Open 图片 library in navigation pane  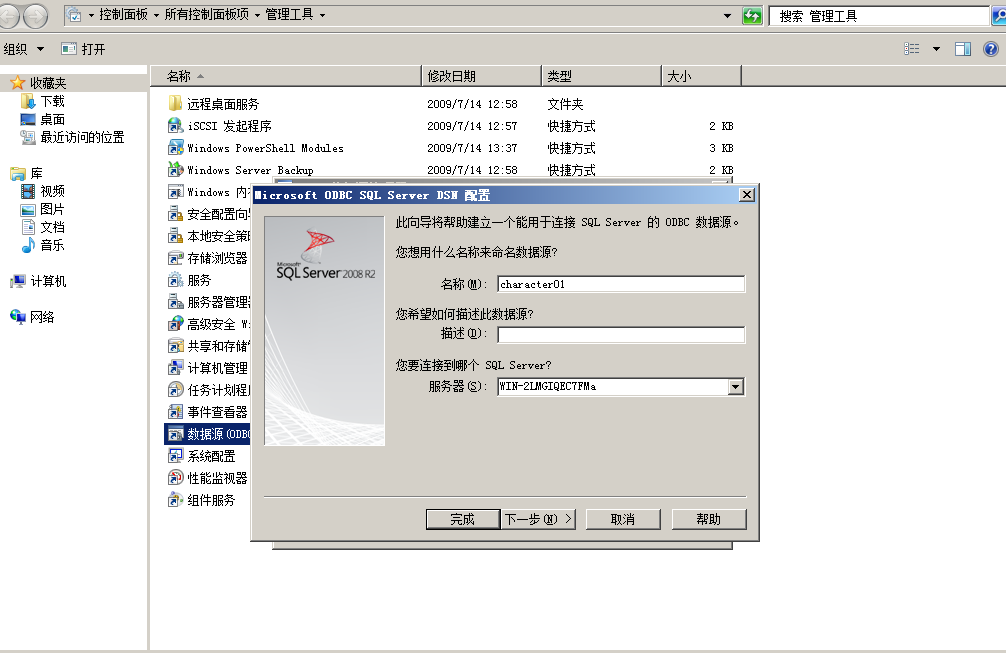pyautogui.click(x=53, y=208)
